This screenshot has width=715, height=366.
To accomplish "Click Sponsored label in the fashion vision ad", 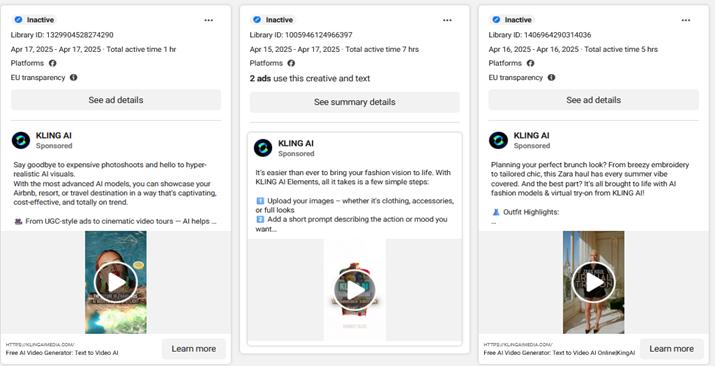I will [296, 154].
